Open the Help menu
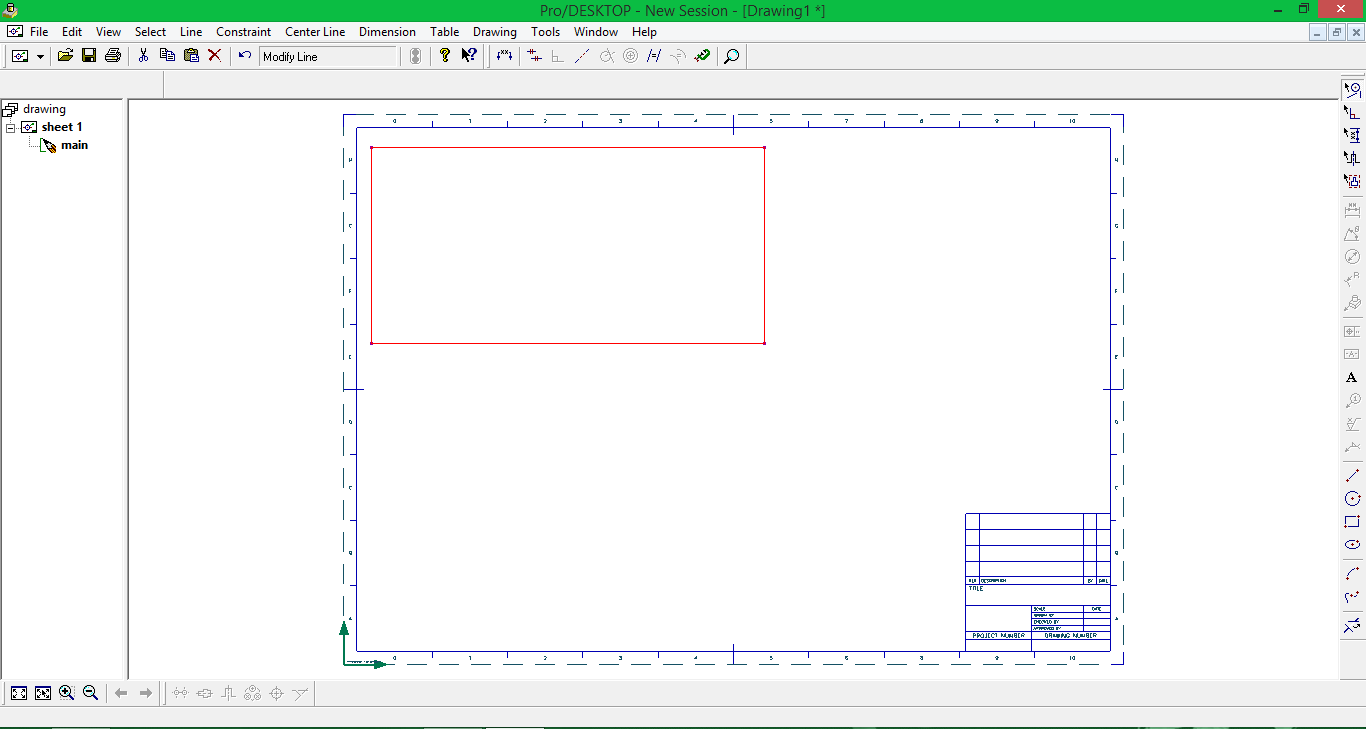 pos(644,32)
